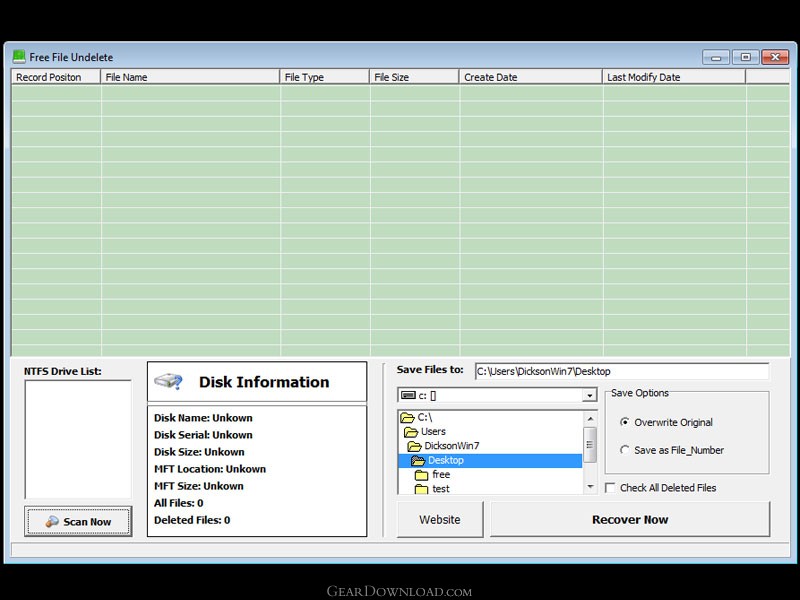Click the Desktop folder icon
The height and width of the screenshot is (600, 800).
pos(418,461)
